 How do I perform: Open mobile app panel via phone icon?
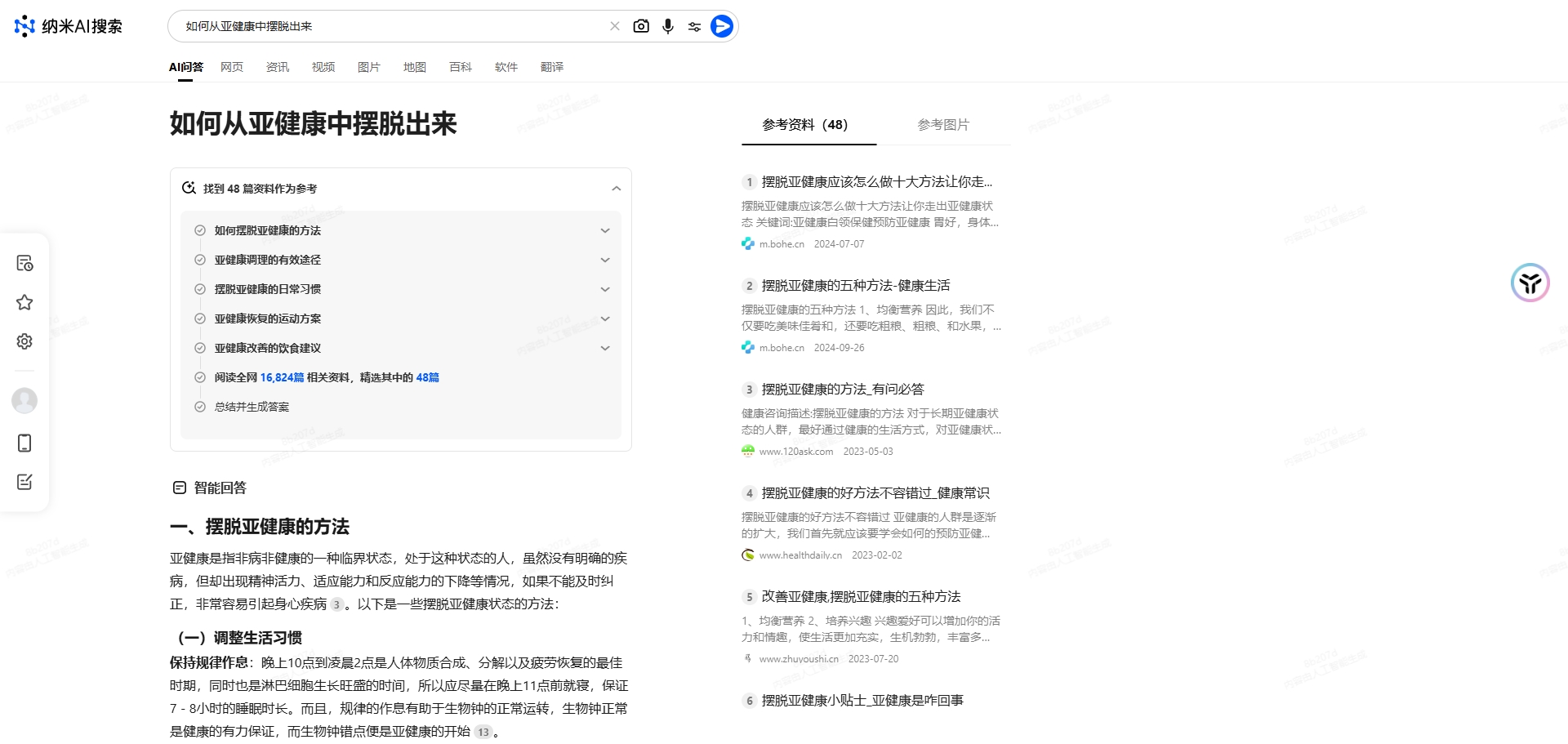point(24,443)
